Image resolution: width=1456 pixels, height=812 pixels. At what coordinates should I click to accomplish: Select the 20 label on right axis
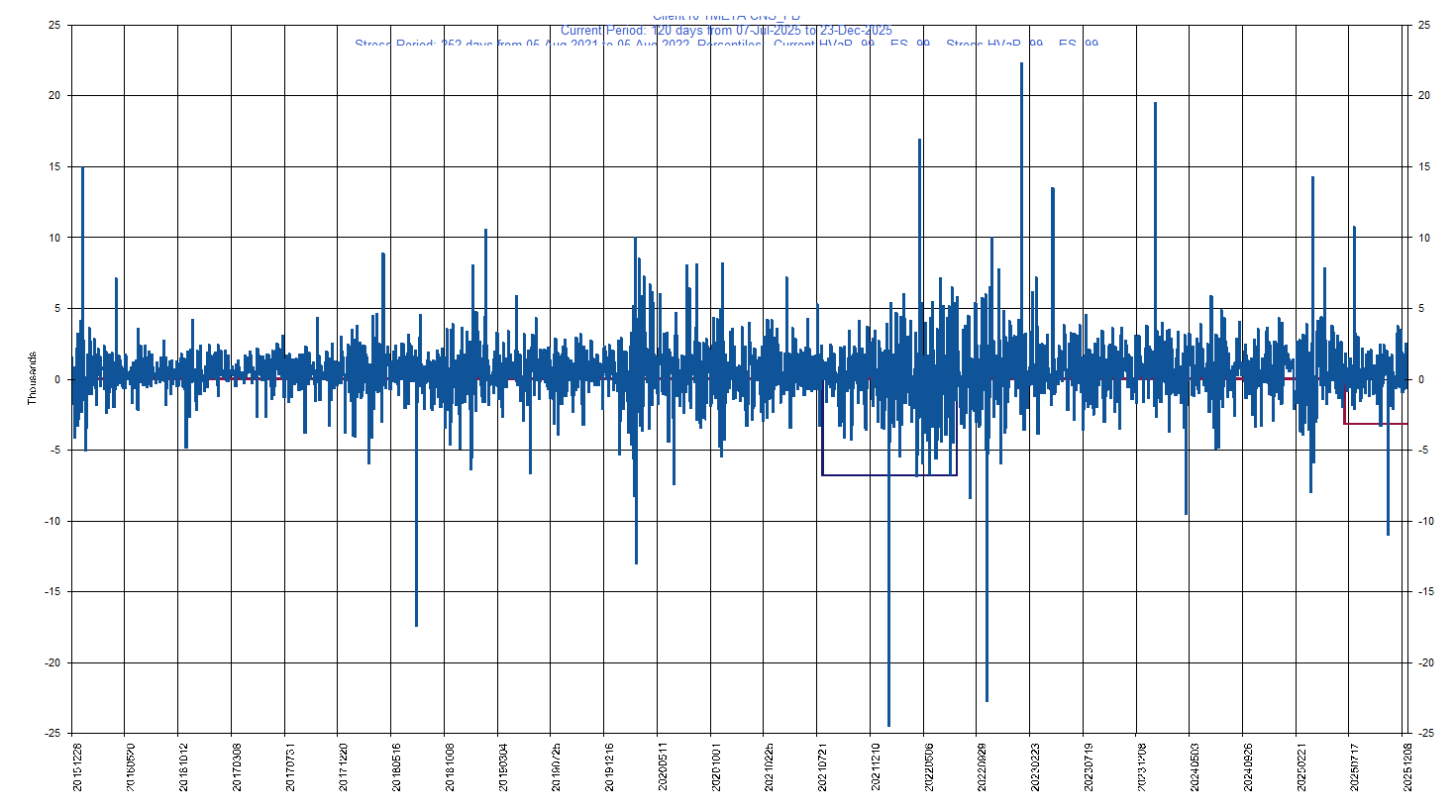[1424, 96]
